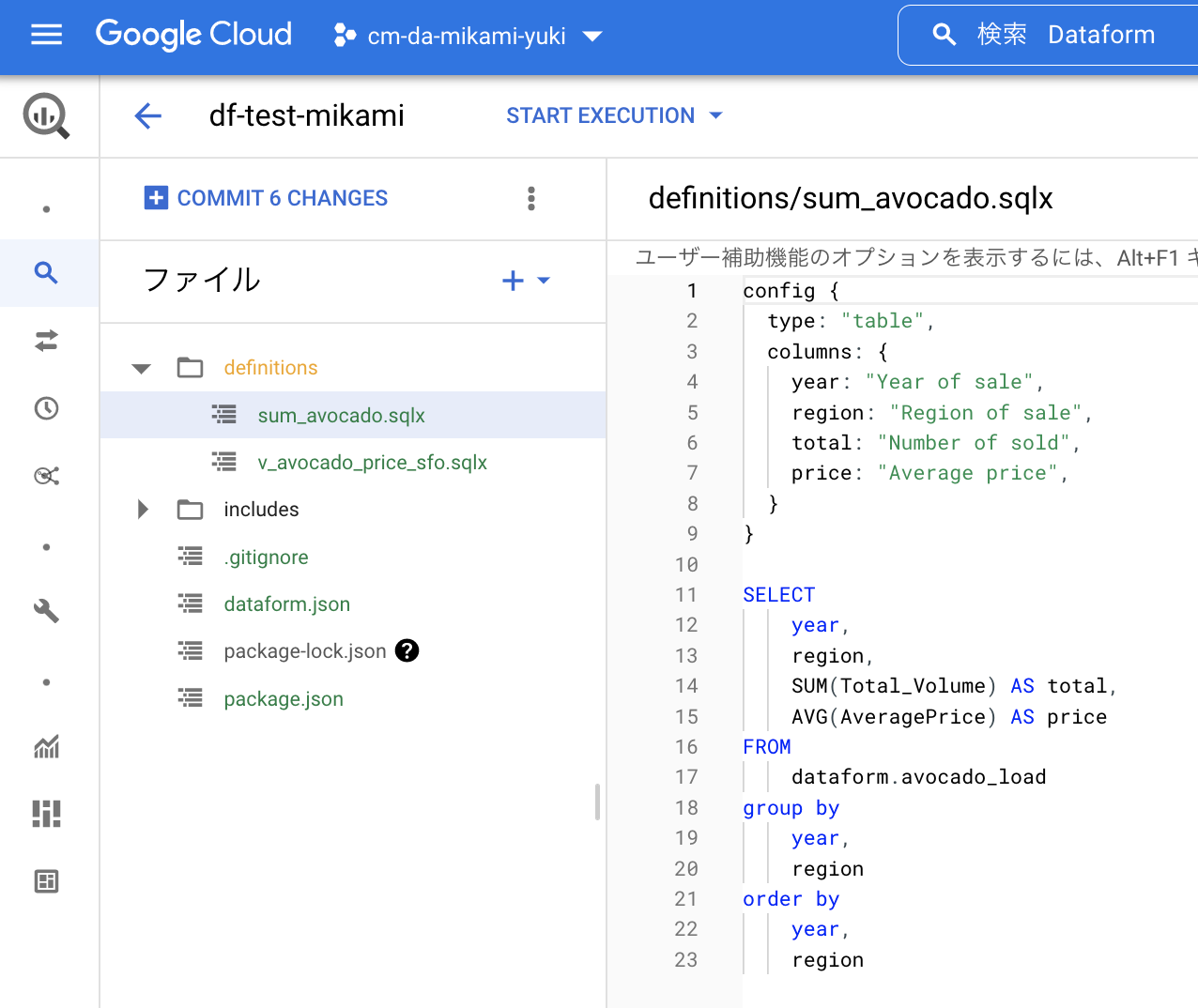Open the project selector cm-da-mikami-yuki
Screen dimensions: 1198x1008
468,36
